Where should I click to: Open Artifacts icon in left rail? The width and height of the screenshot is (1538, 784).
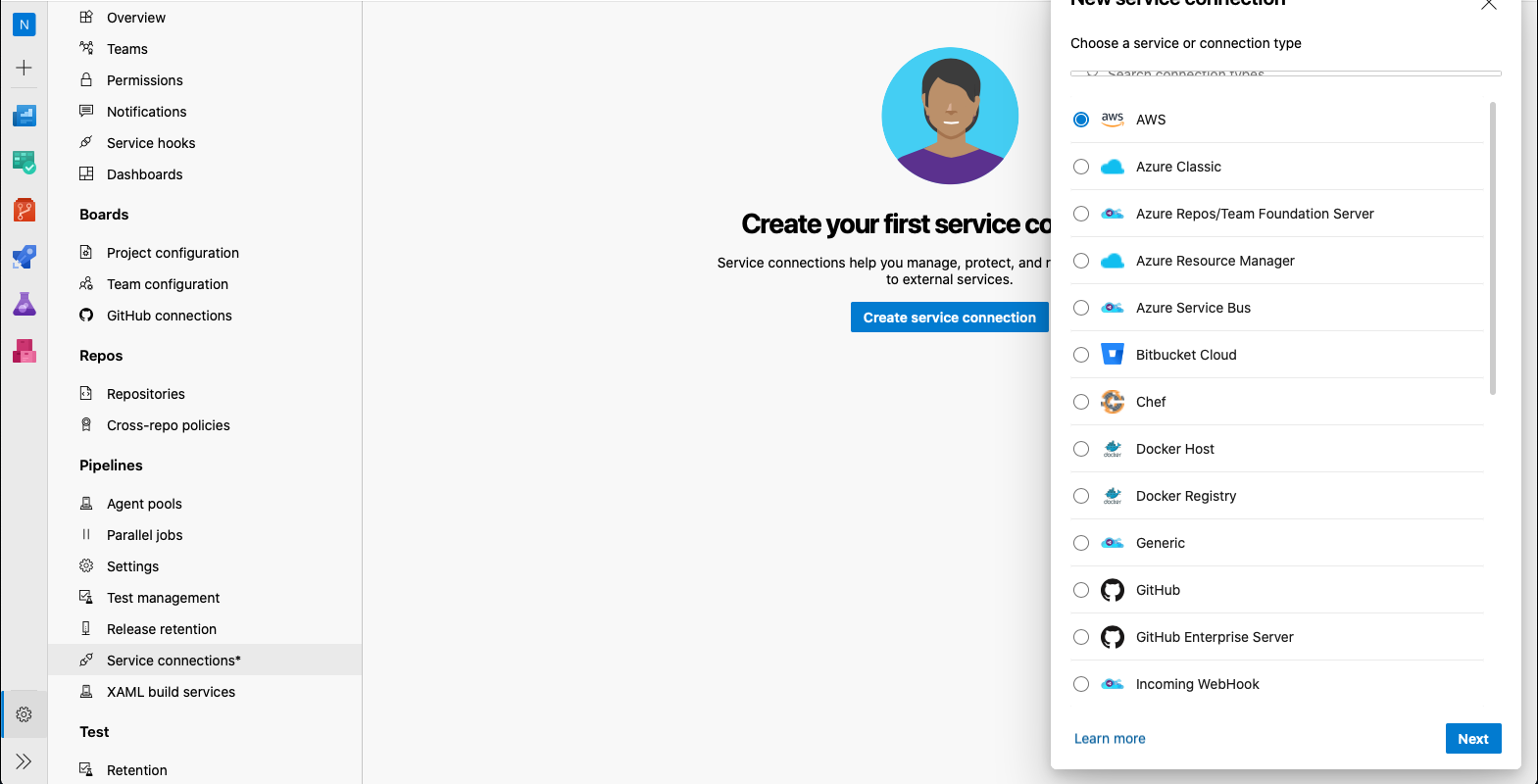pos(25,351)
